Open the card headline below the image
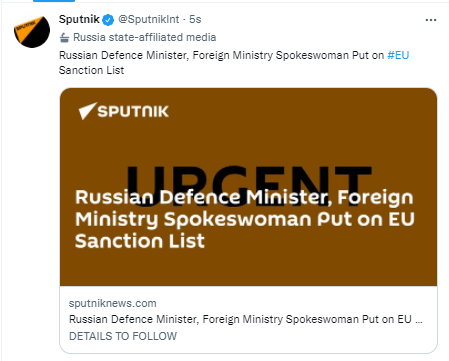This screenshot has width=449, height=361. (246, 319)
